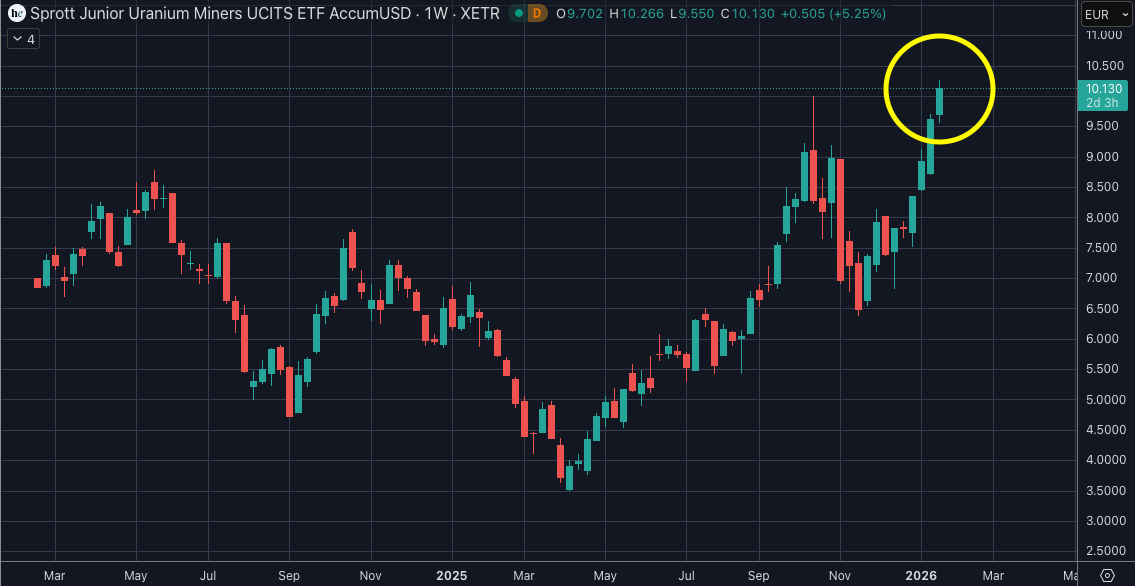
Task: Click the first Jul label on time axis
Action: coord(208,577)
